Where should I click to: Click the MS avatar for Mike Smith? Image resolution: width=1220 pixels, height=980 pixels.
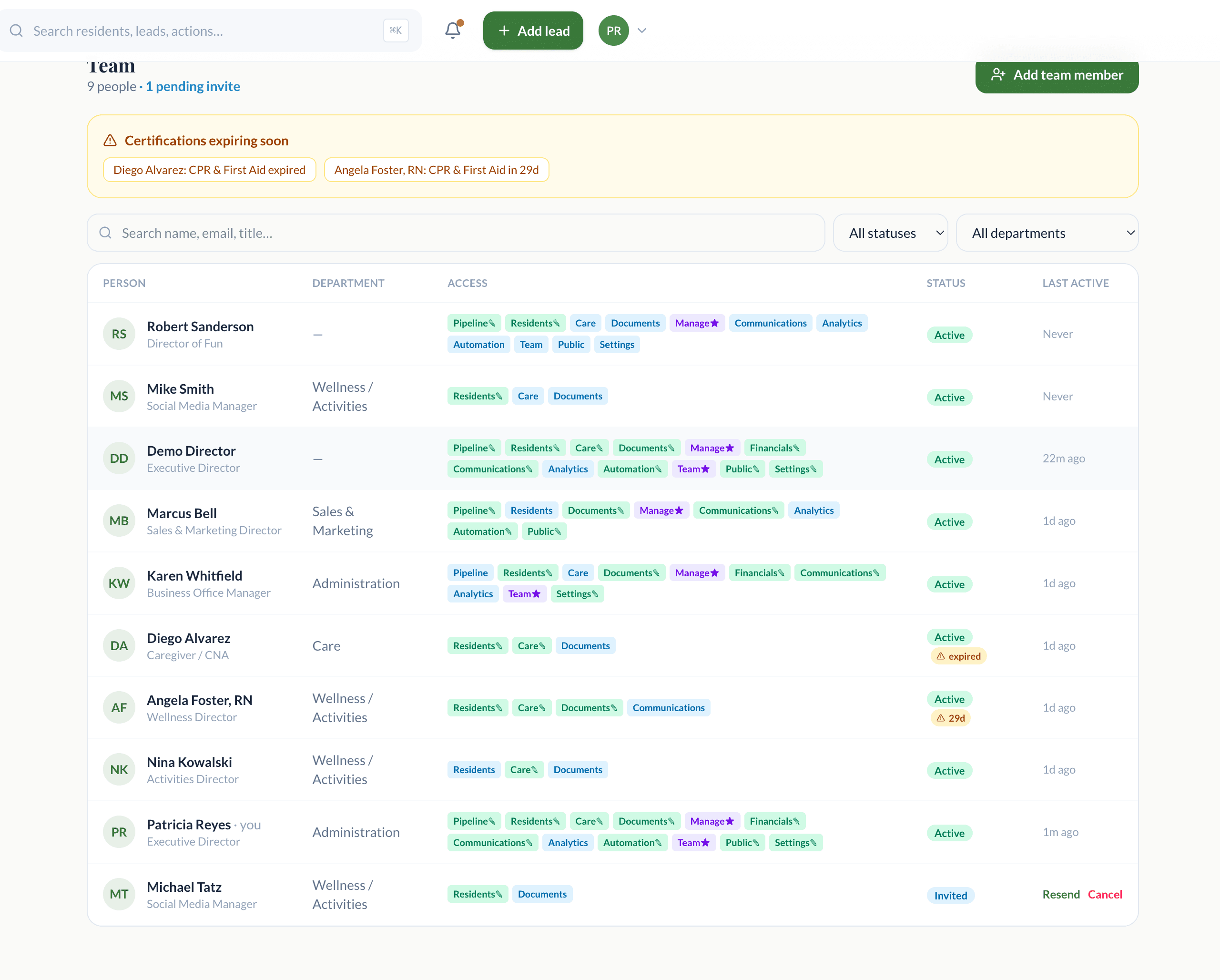(x=119, y=396)
